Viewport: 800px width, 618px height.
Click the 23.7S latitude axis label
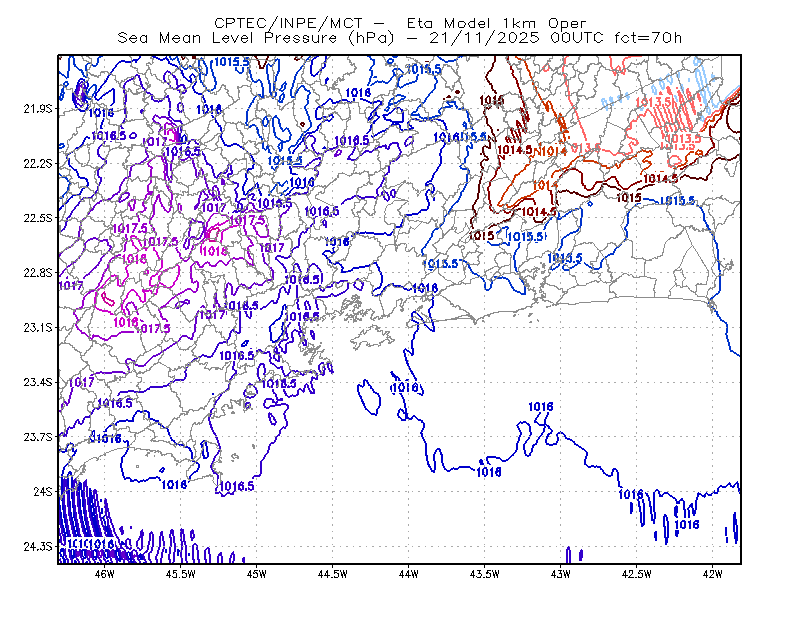(x=38, y=437)
